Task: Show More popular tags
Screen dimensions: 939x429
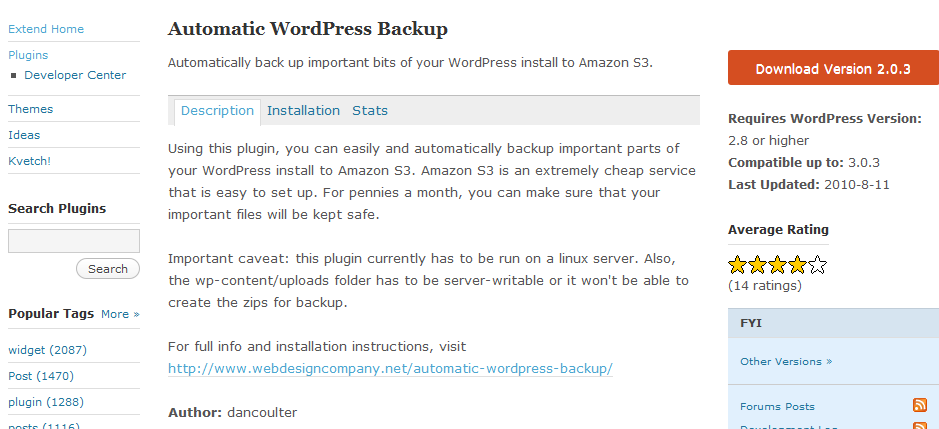Action: click(x=120, y=314)
